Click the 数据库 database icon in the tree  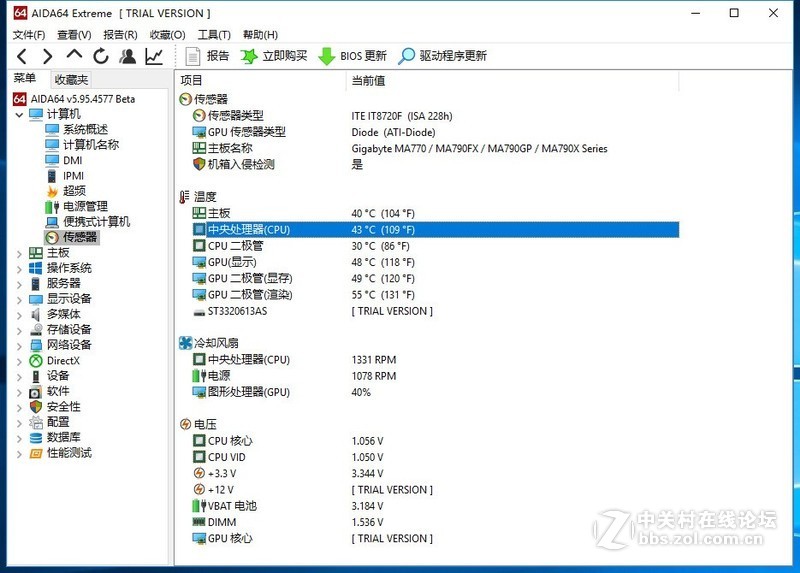36,438
